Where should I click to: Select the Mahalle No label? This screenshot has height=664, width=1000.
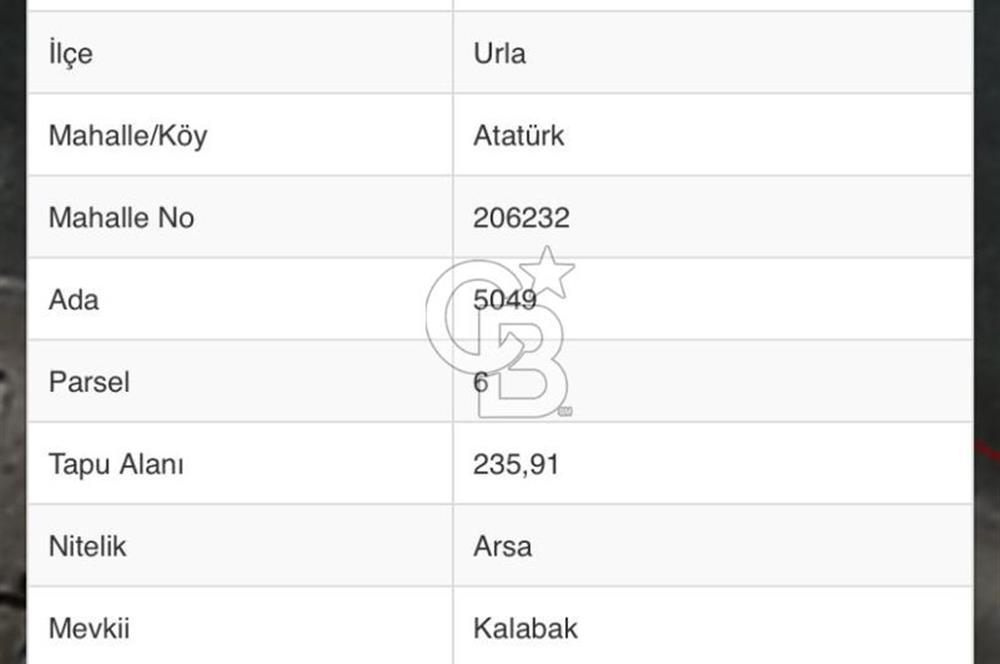coord(121,217)
